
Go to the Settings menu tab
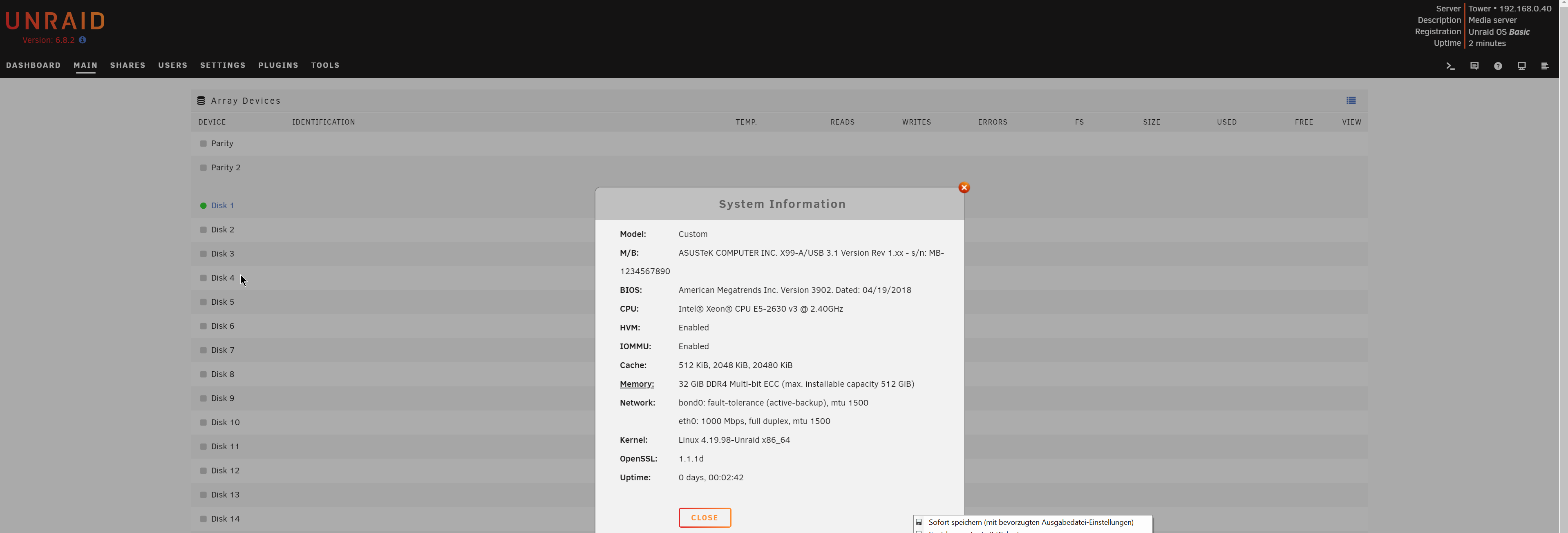tap(223, 65)
